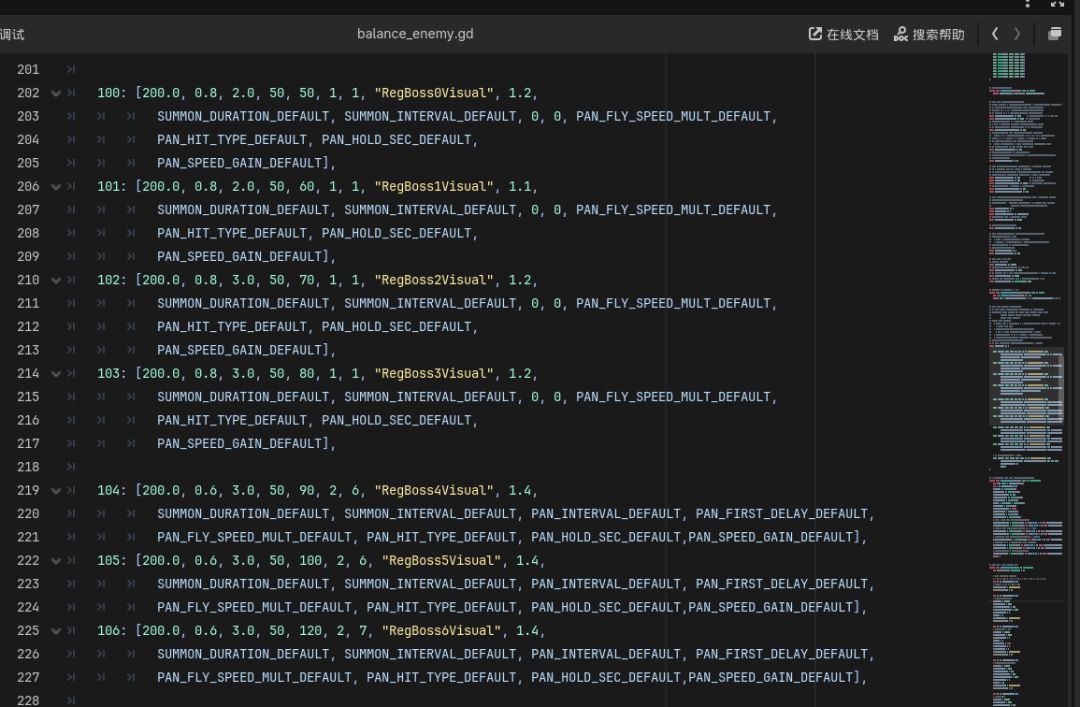The height and width of the screenshot is (707, 1080).
Task: Click PAN_INTERVAL_DEFAULT on line 220
Action: (606, 514)
